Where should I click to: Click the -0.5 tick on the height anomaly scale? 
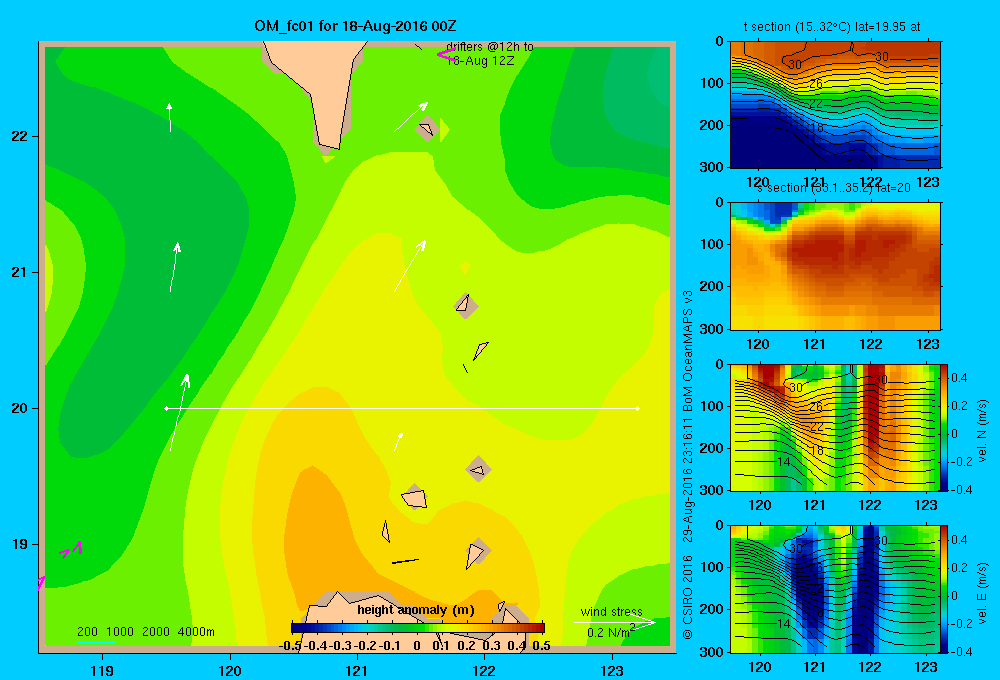point(291,646)
